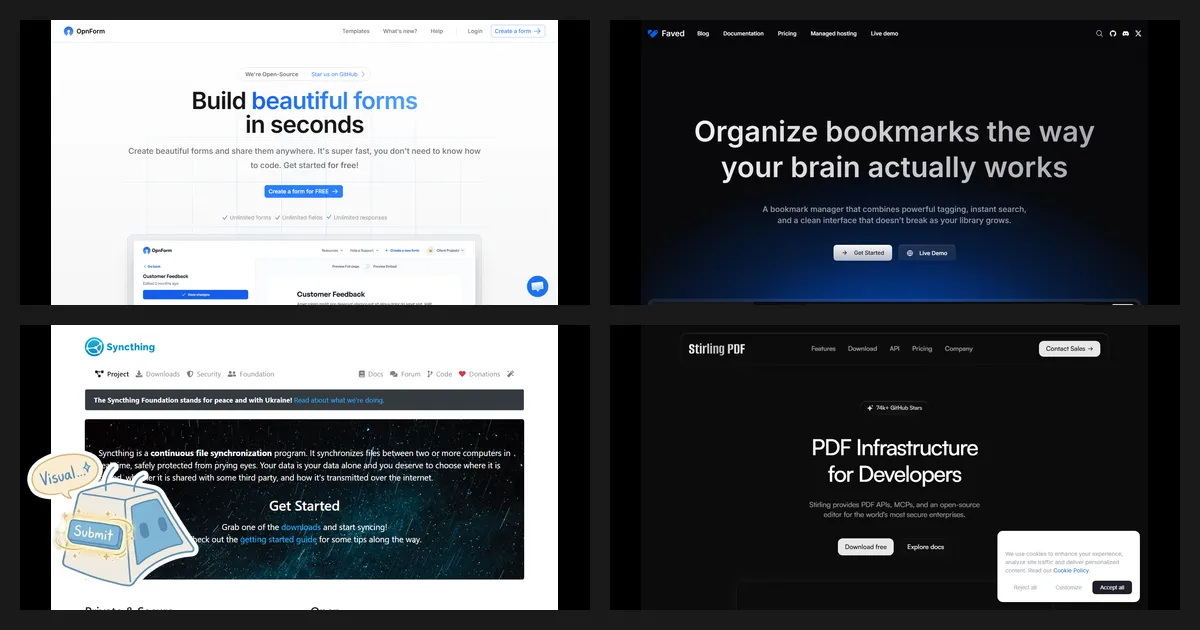
Task: Click the Unlimited forms text on OpnForm
Action: point(247,217)
